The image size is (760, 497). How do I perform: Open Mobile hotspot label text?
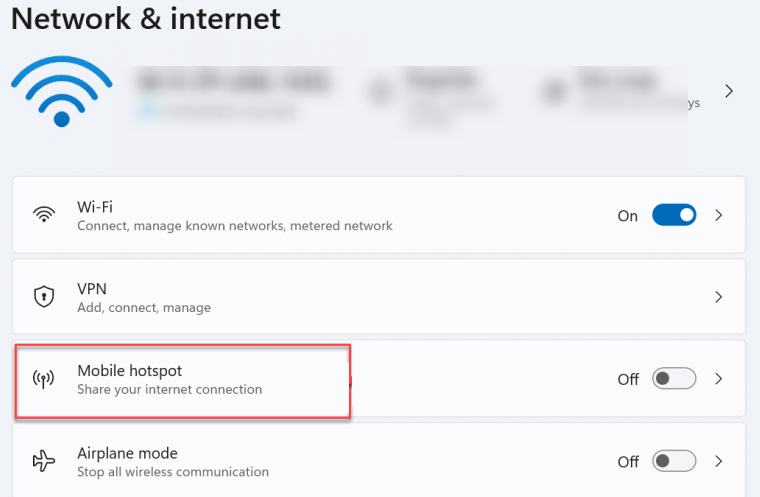[129, 371]
